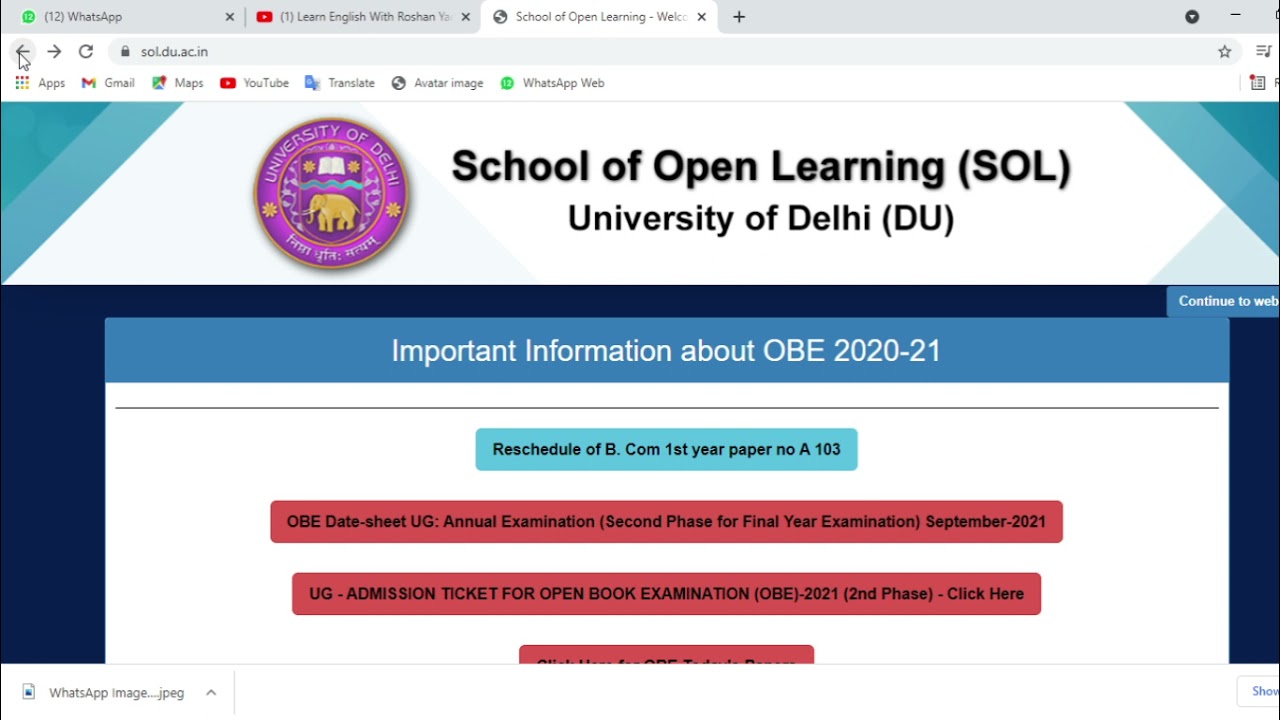The width and height of the screenshot is (1280, 720).
Task: Close the Learn English YouTube tab
Action: click(465, 17)
